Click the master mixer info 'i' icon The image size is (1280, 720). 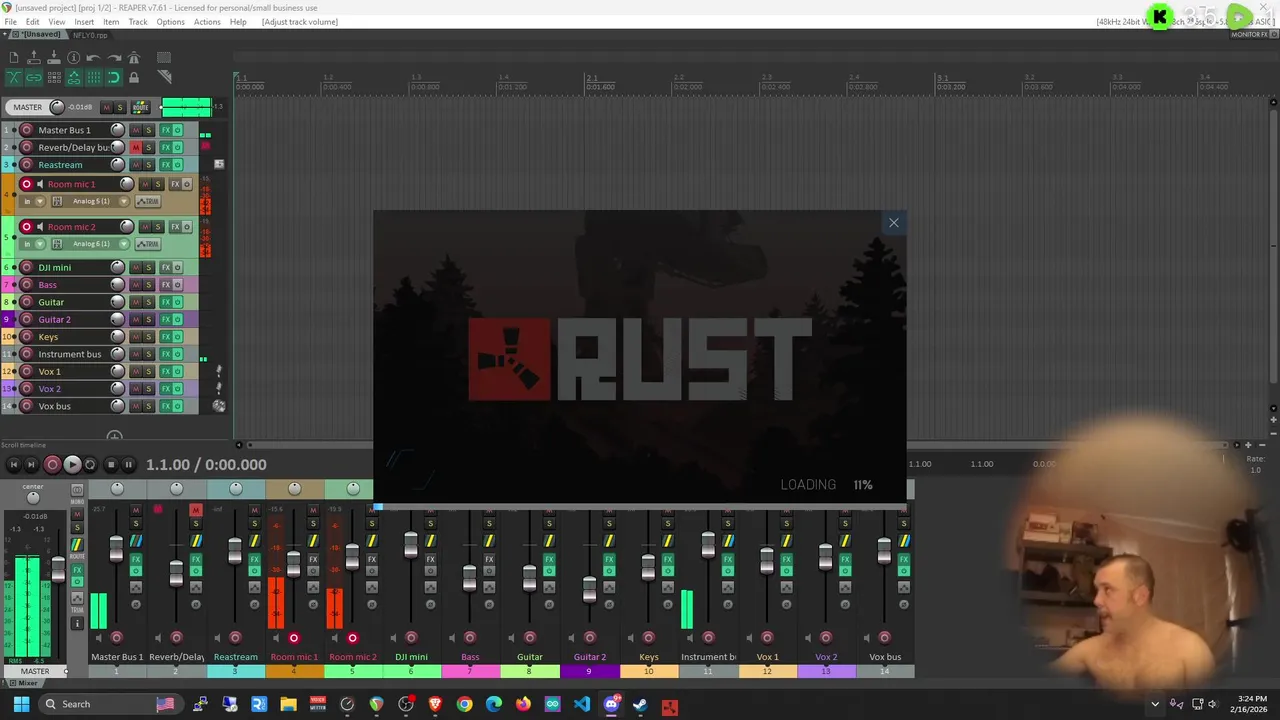(77, 623)
